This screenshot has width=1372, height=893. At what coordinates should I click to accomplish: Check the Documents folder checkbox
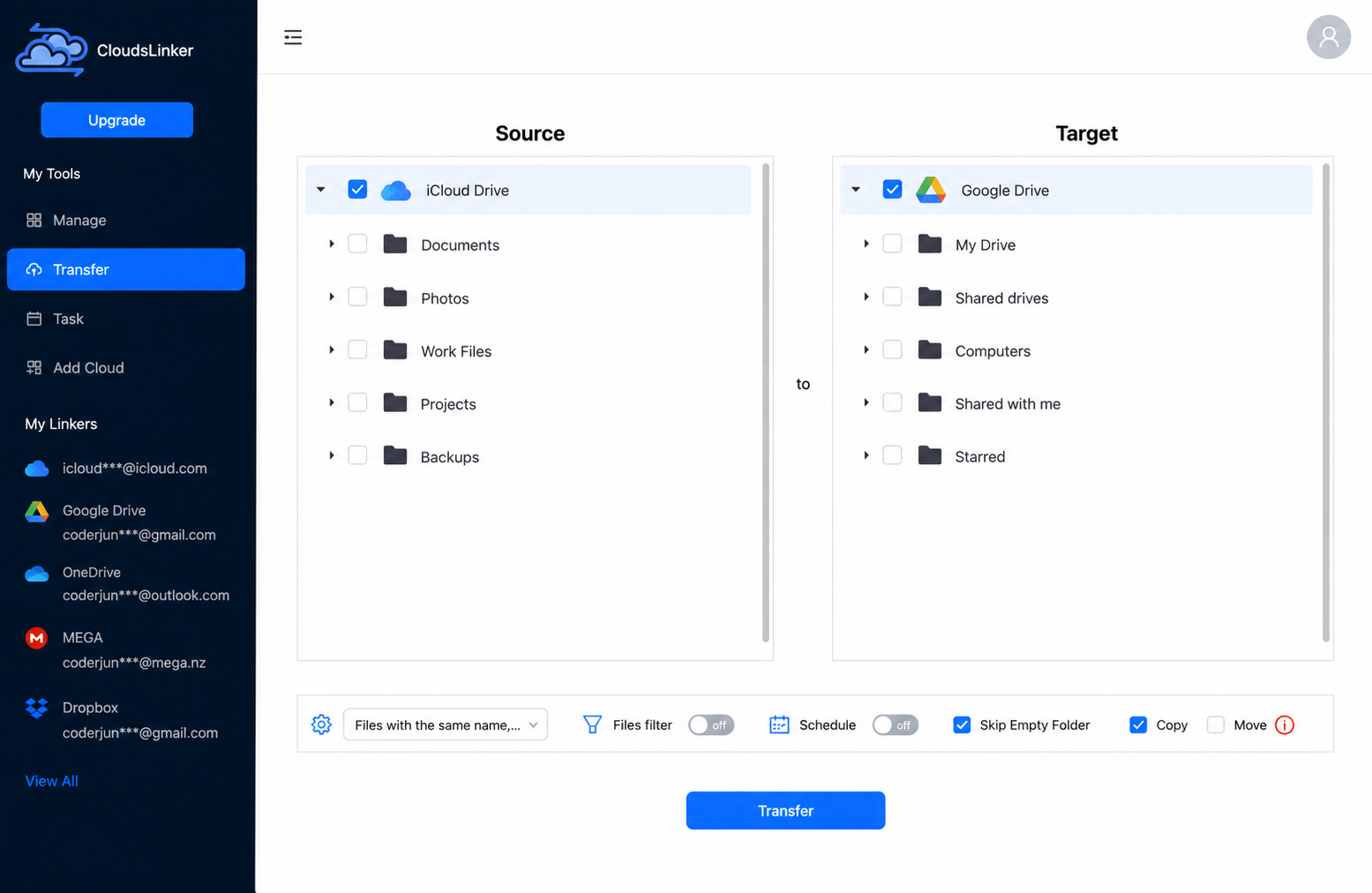[357, 244]
